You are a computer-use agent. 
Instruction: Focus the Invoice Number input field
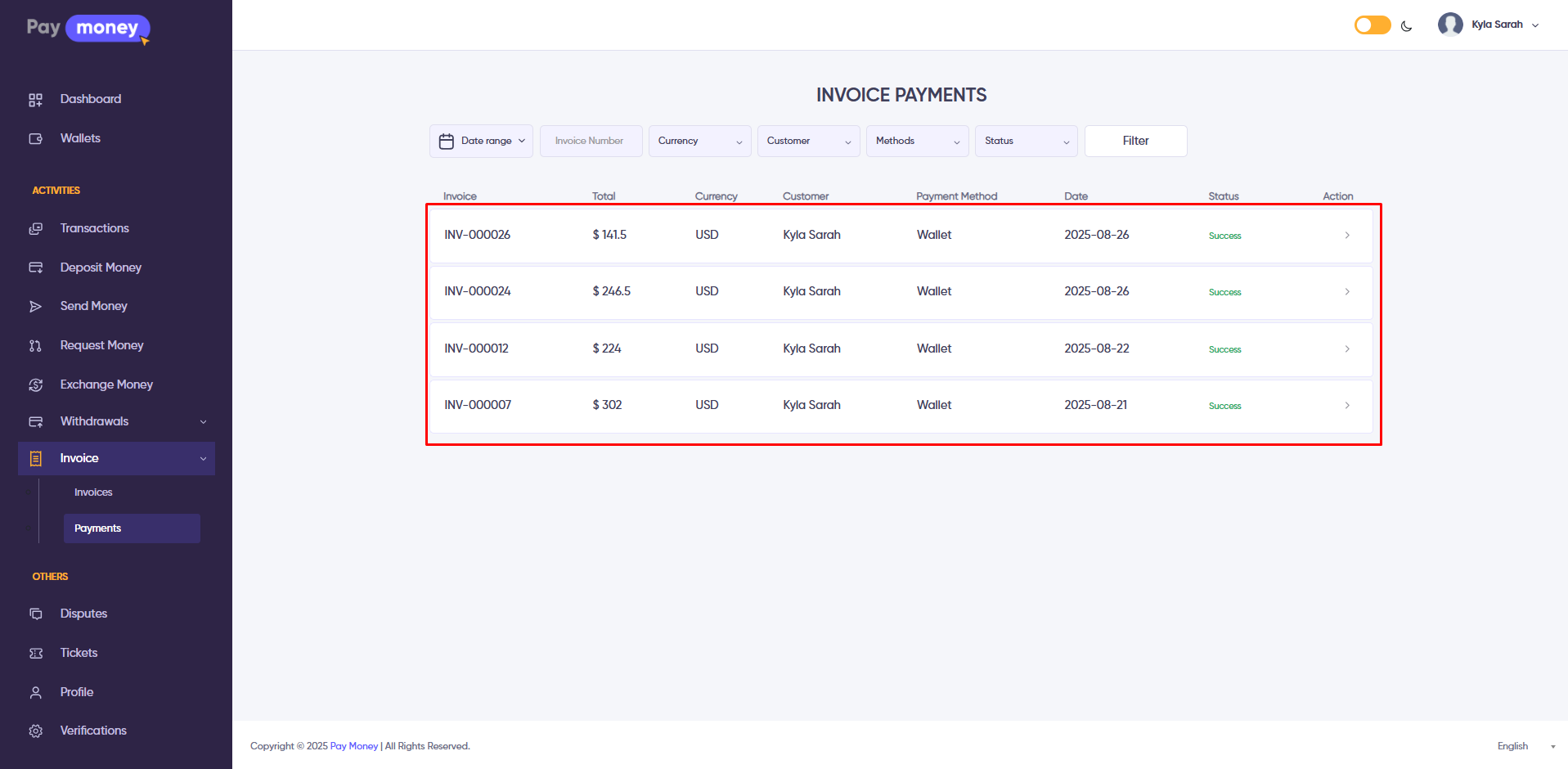(591, 141)
